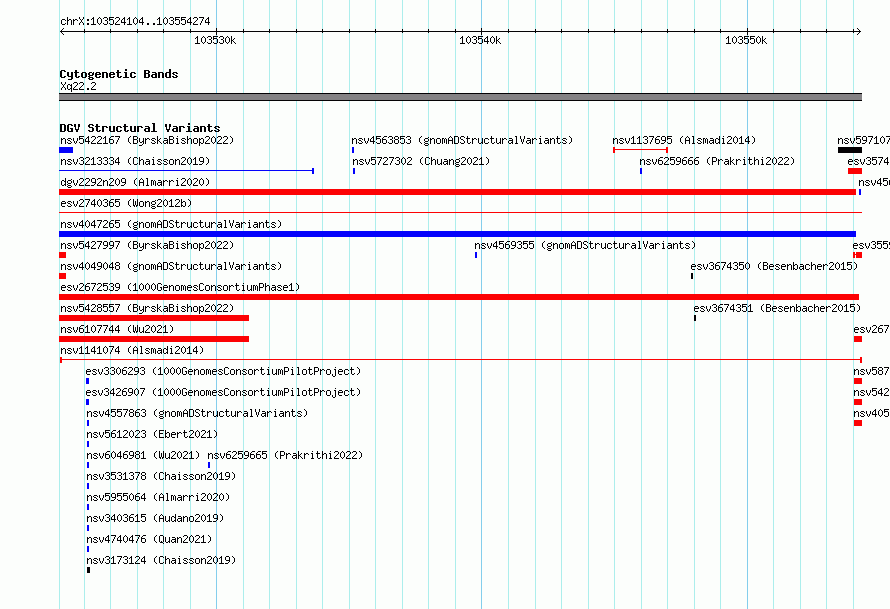Viewport: 890px width, 609px height.
Task: Select the nsv6259666 (Prakrithi2022) label
Action: pos(717,161)
